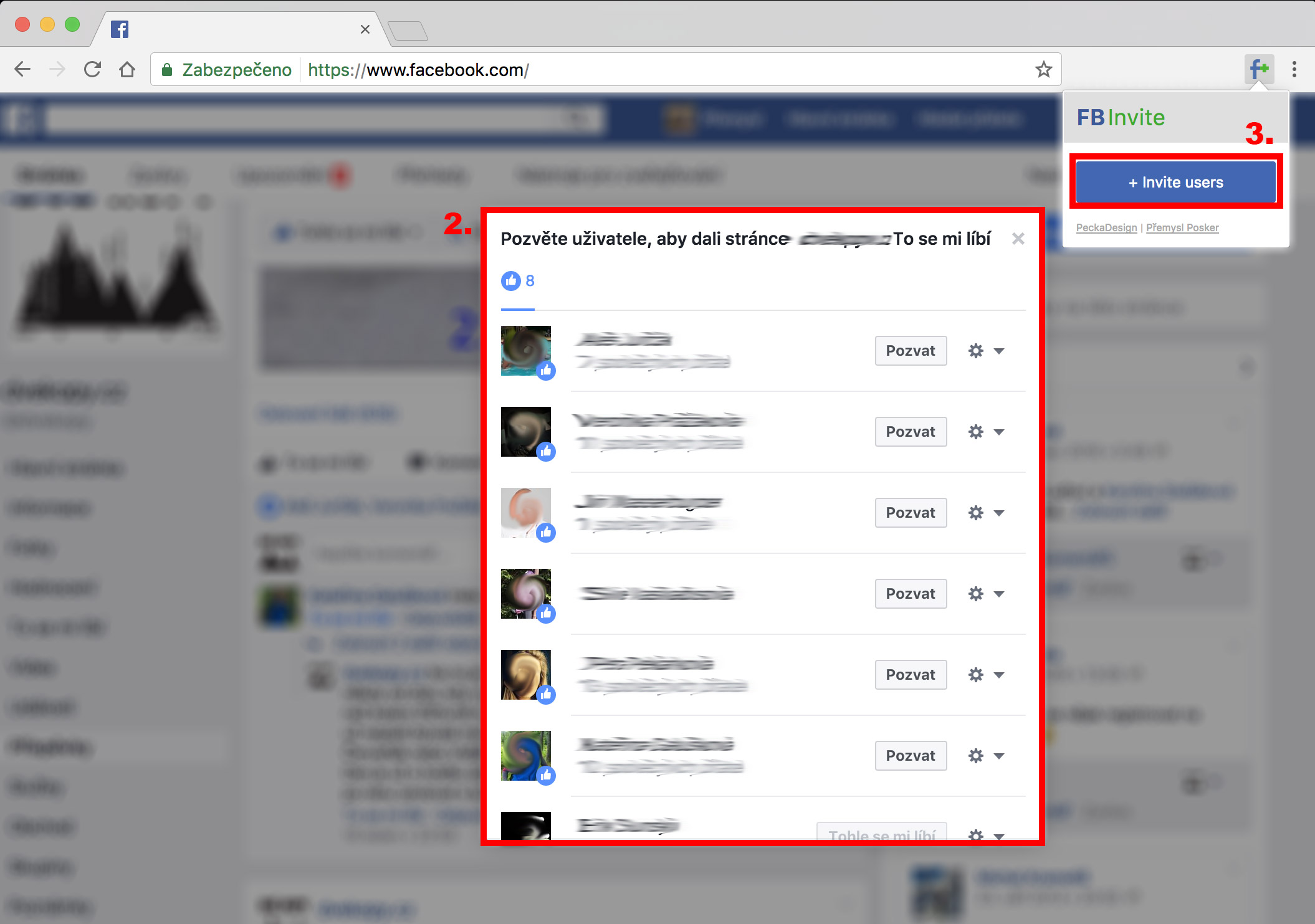Open gear settings for the fifth person

point(976,675)
